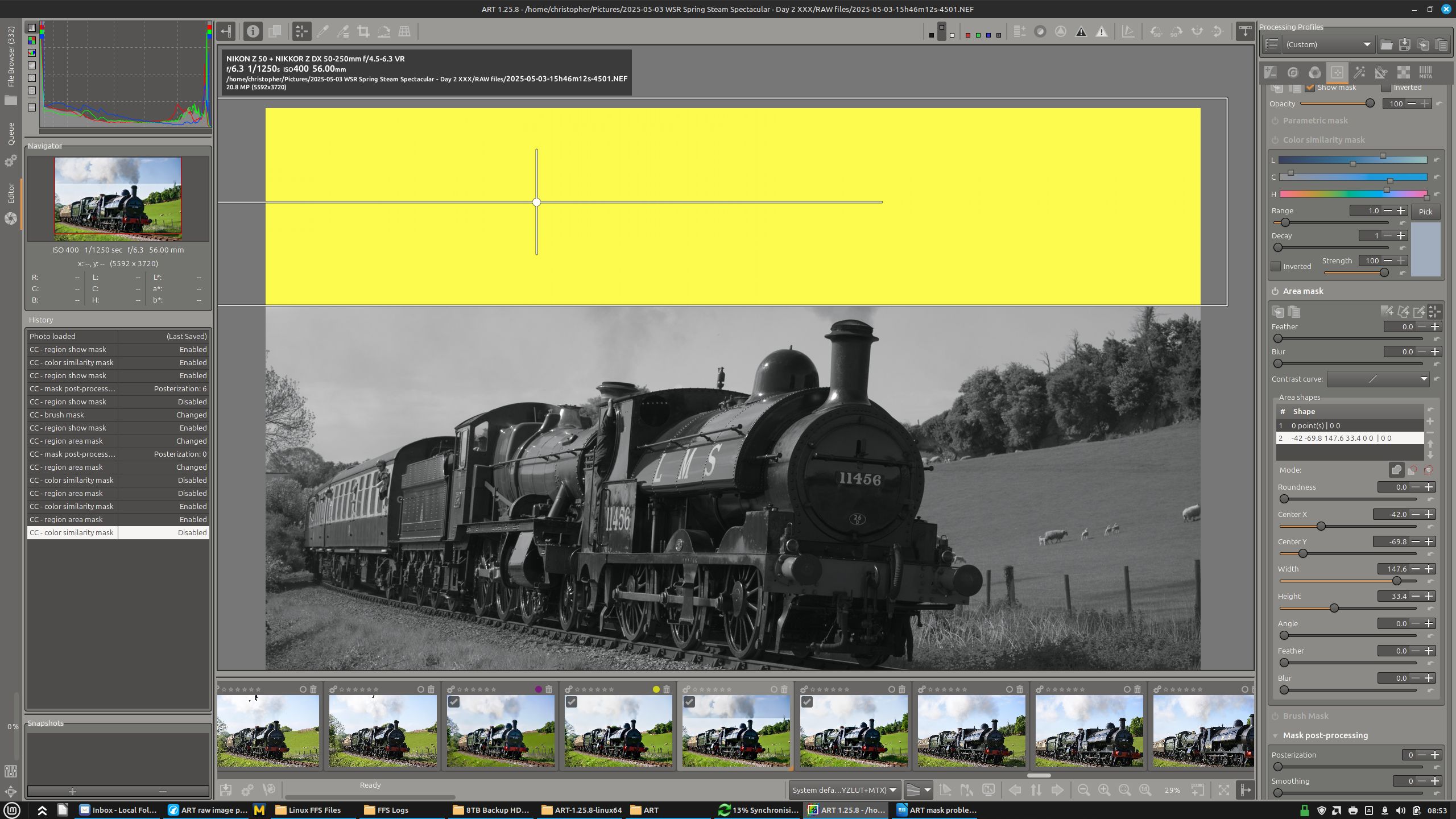Set zoom to 1:1 icon
1456x819 pixels.
(x=1145, y=790)
